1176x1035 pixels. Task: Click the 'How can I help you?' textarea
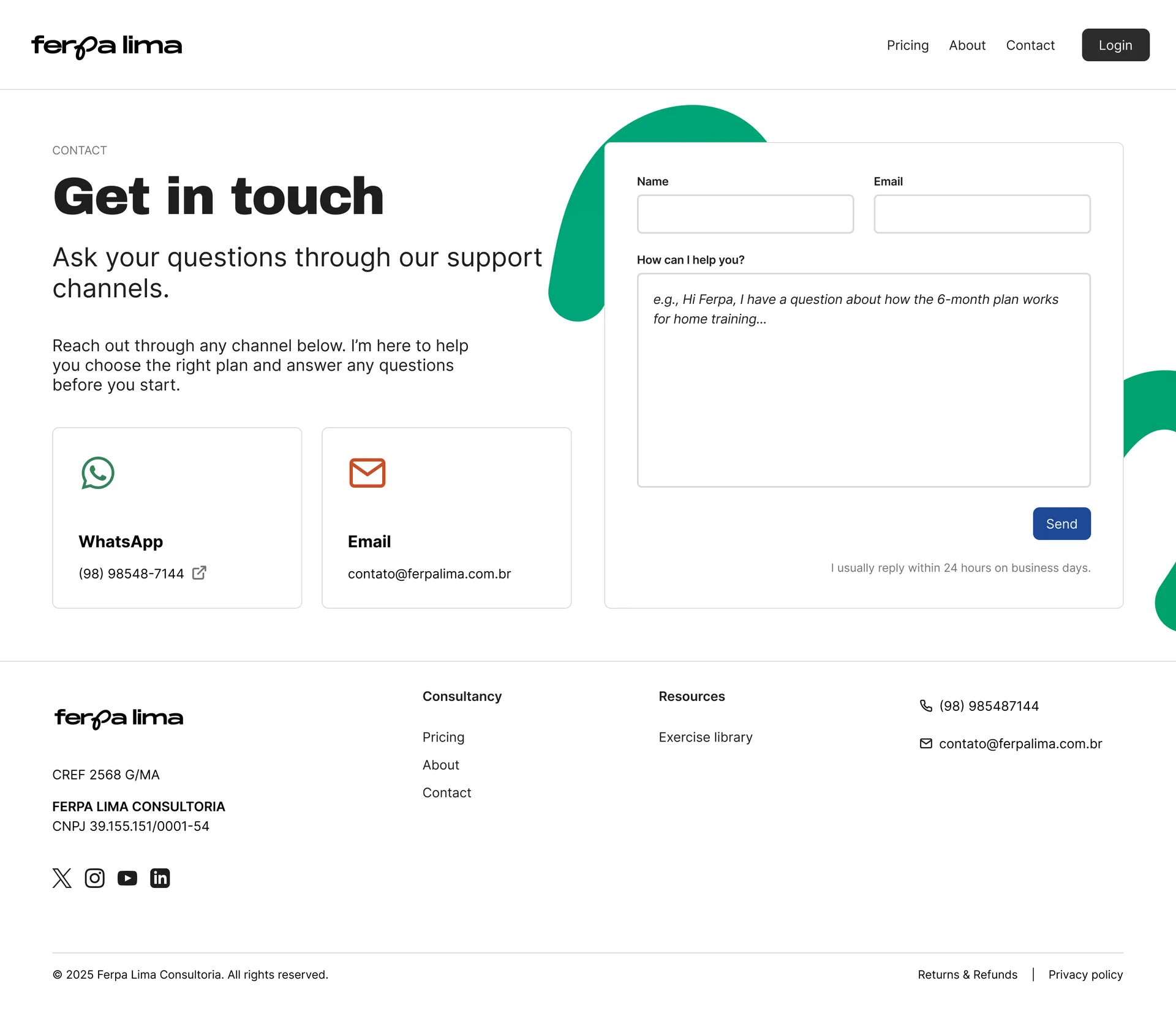(x=864, y=380)
